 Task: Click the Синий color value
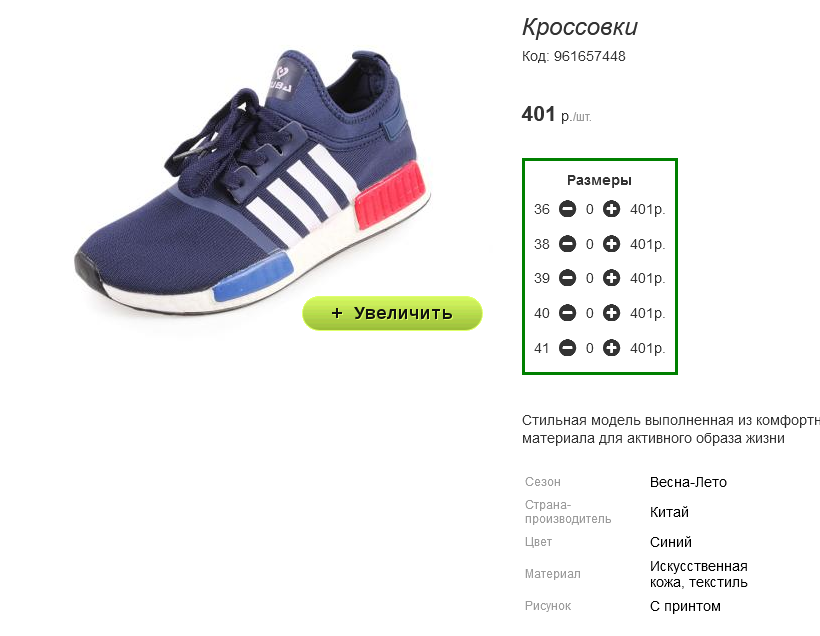(x=670, y=542)
